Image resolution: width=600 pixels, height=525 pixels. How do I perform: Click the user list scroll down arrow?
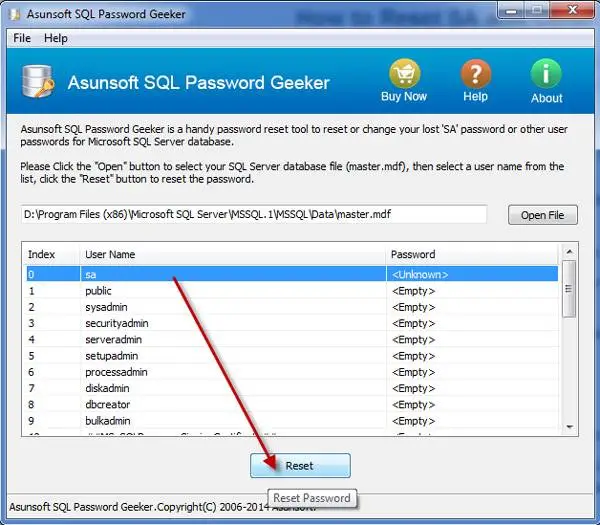pyautogui.click(x=569, y=427)
